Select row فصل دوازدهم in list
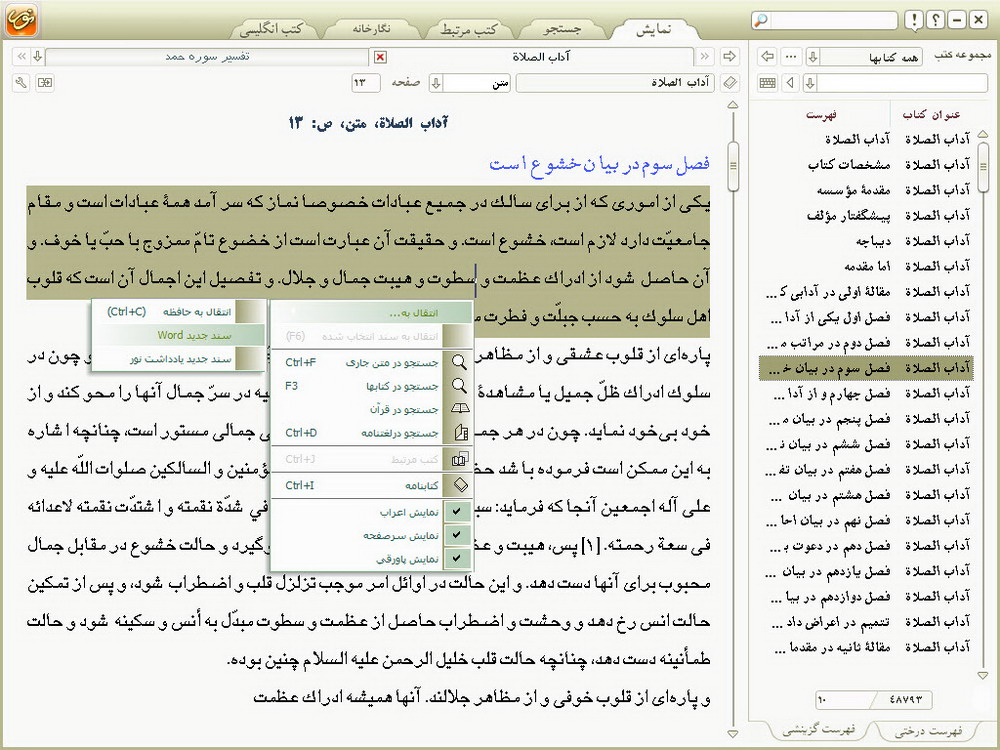This screenshot has height=750, width=1000. [x=866, y=597]
